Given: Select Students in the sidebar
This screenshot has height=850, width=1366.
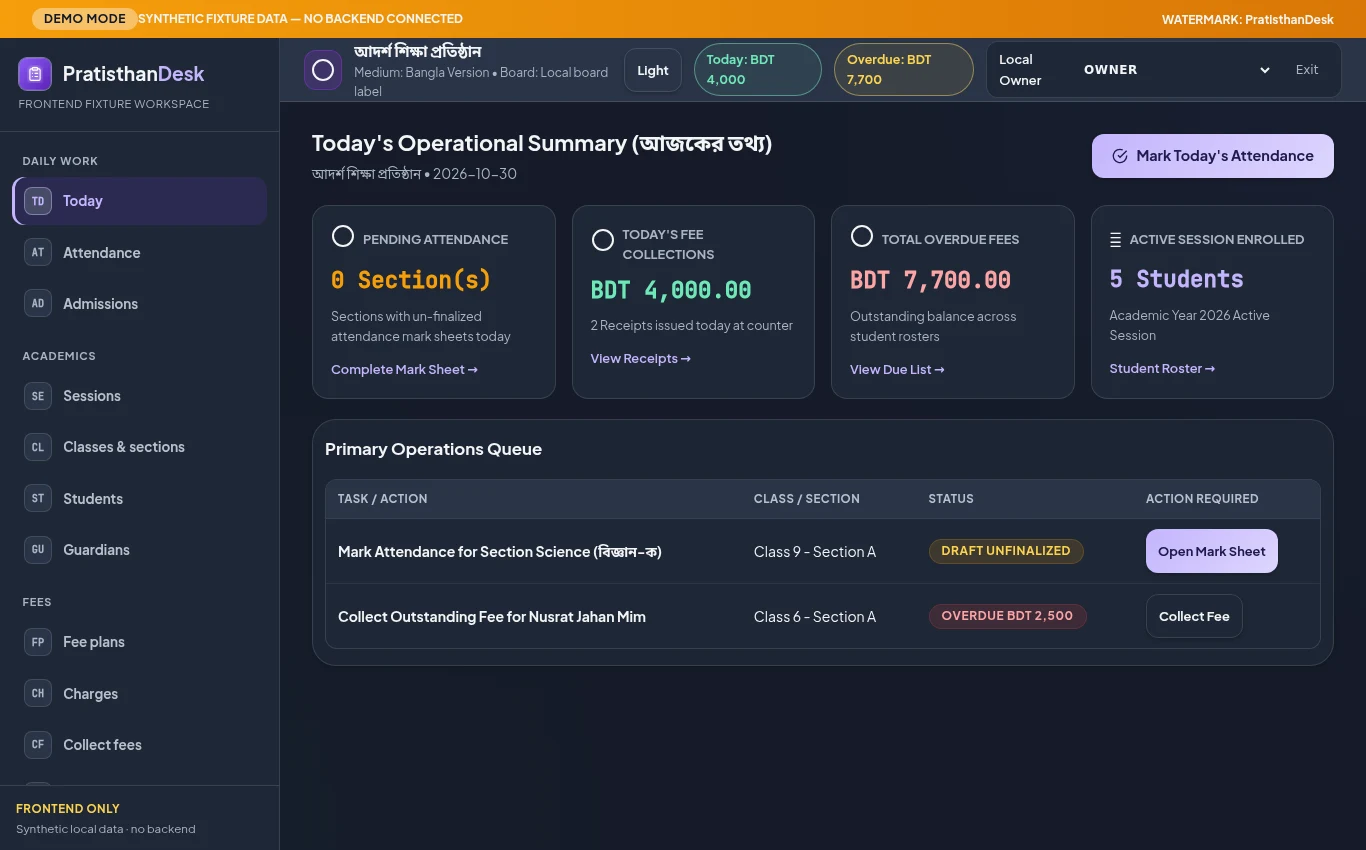Looking at the screenshot, I should coord(139,499).
